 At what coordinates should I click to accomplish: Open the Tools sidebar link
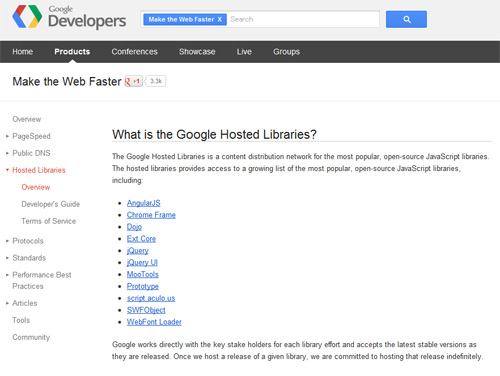[x=21, y=320]
